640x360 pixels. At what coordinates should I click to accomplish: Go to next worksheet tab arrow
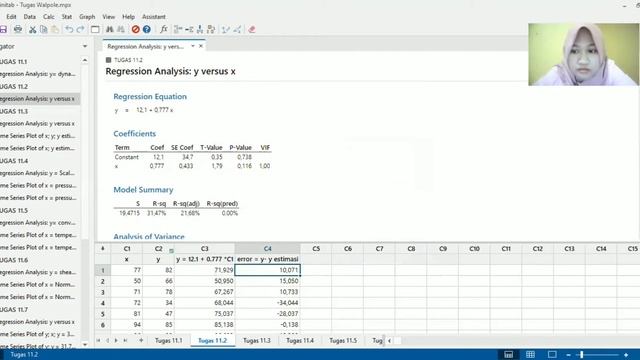coord(116,340)
